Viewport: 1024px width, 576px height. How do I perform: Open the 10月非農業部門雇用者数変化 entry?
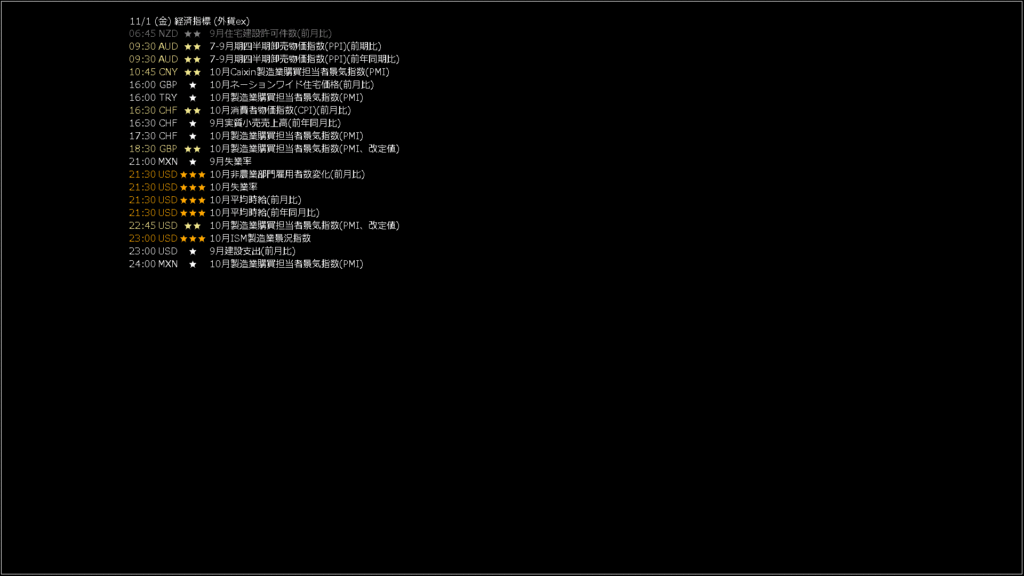(x=287, y=174)
